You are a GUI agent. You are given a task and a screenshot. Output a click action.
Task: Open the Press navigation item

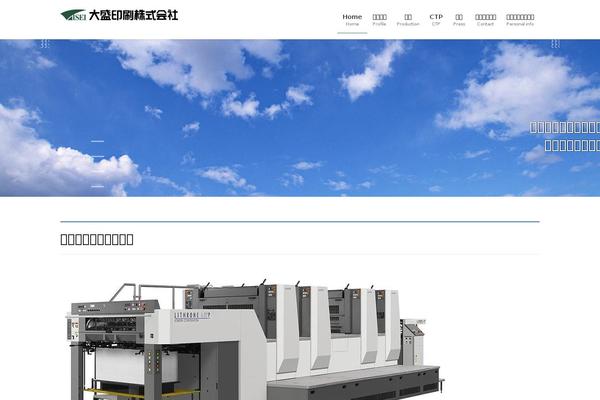pos(459,20)
